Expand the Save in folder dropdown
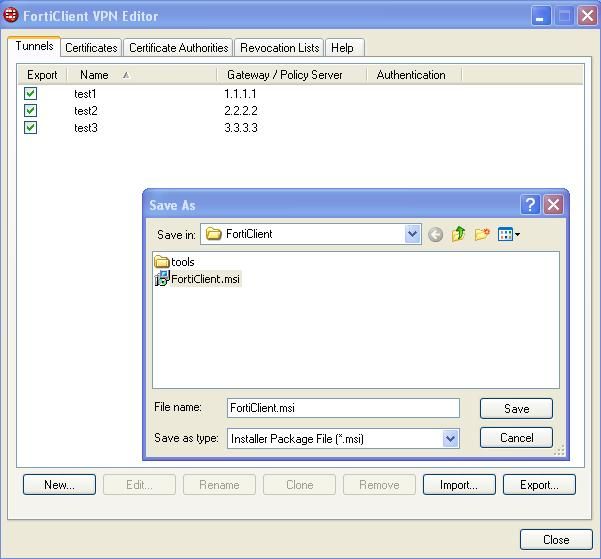This screenshot has width=601, height=559. [412, 234]
